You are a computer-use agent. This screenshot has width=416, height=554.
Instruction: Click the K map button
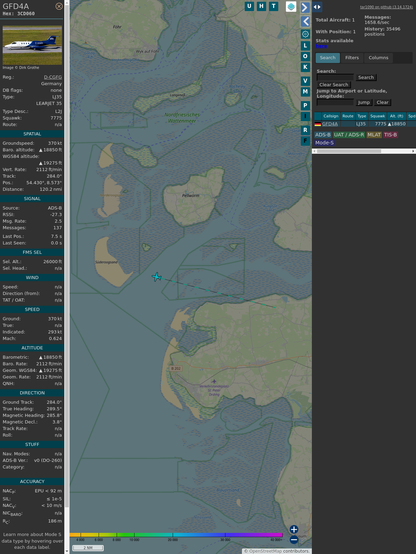[305, 67]
